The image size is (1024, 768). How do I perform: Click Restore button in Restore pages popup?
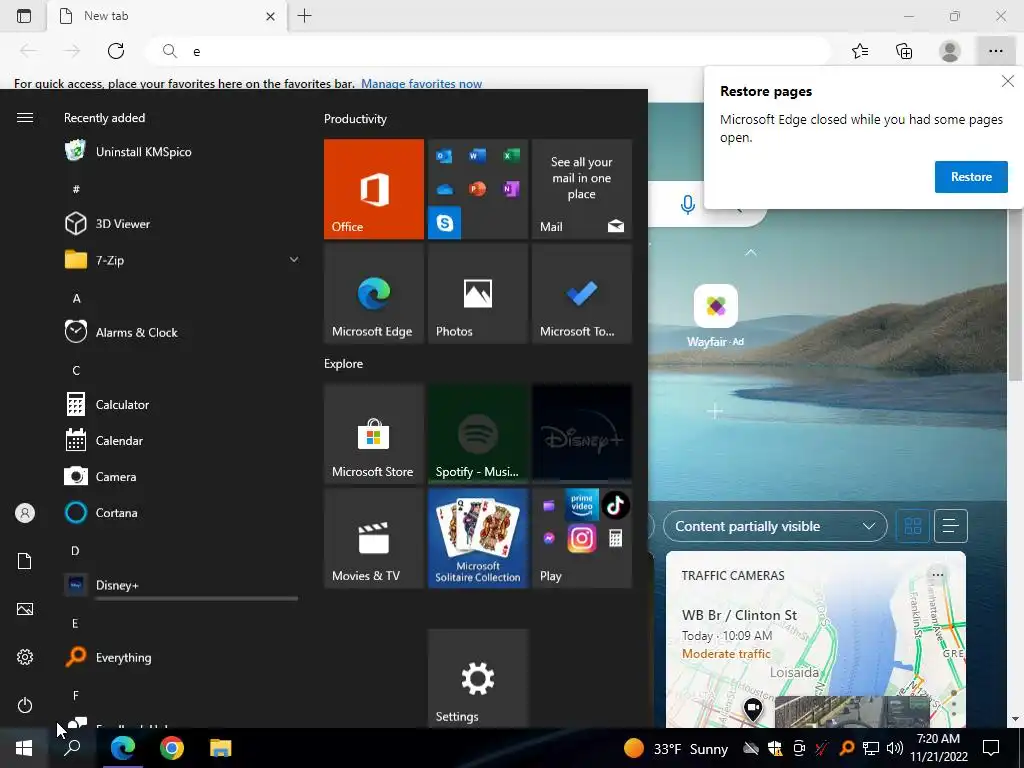tap(970, 177)
